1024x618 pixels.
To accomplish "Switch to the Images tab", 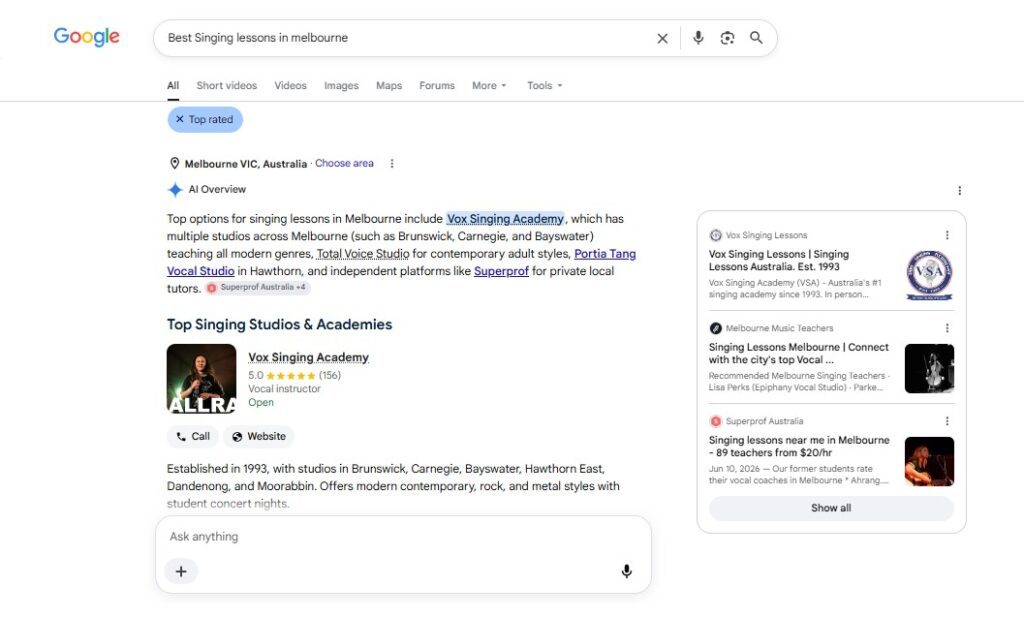I will [x=342, y=86].
